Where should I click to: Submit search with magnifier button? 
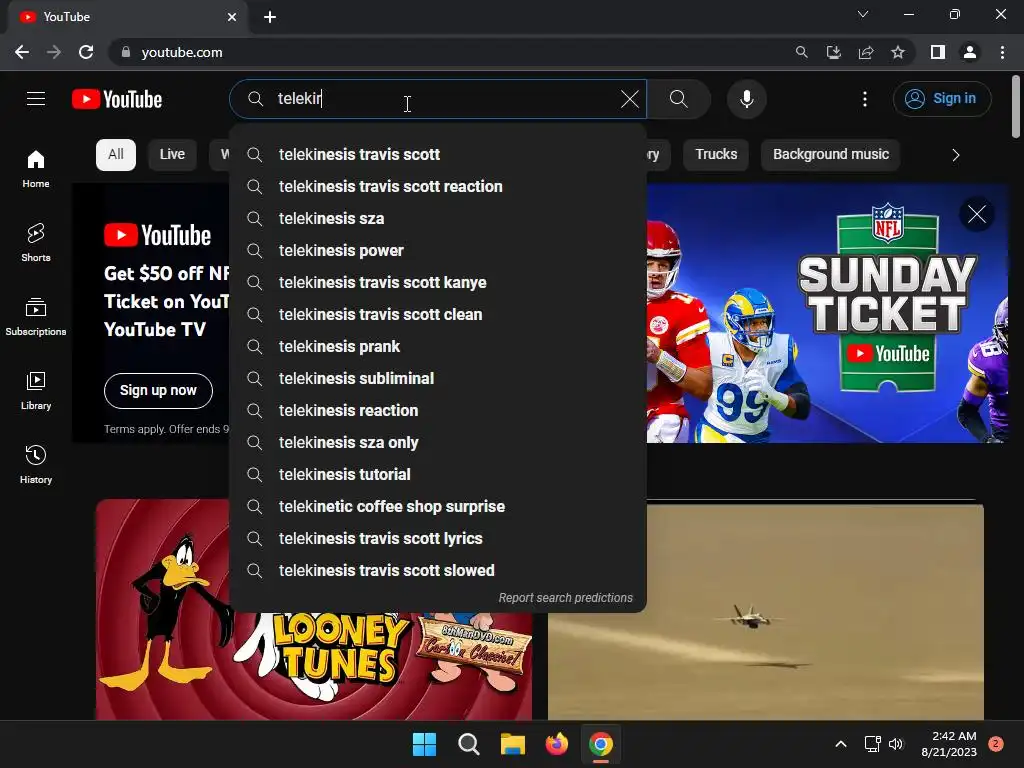679,99
